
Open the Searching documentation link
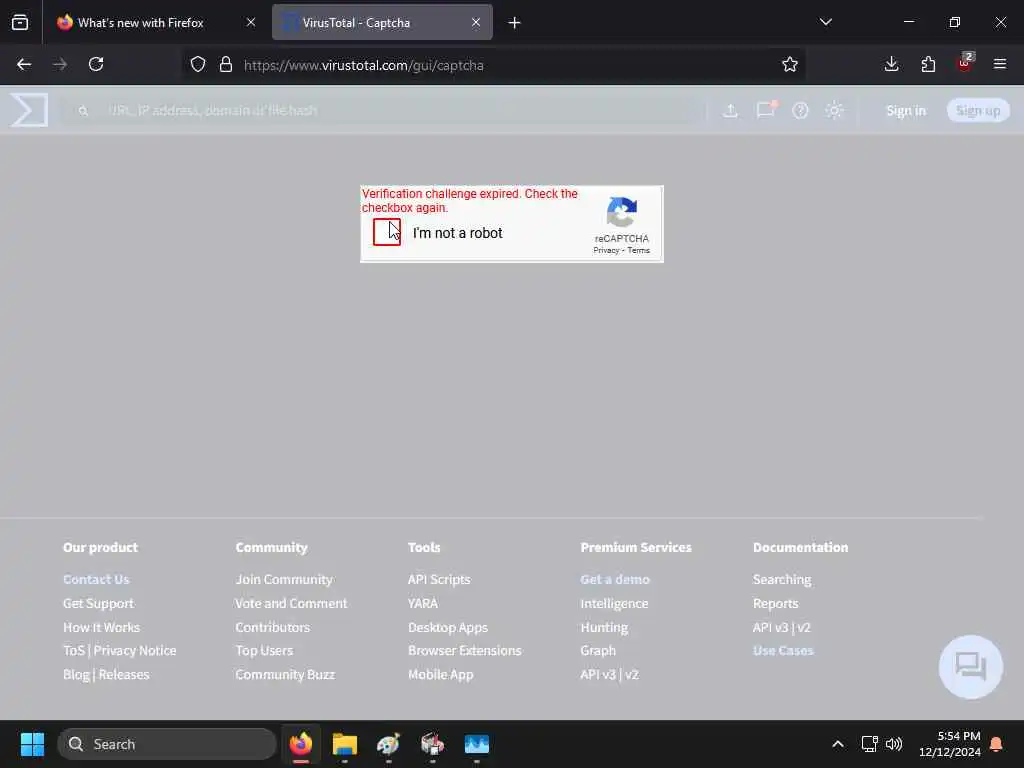pos(782,579)
